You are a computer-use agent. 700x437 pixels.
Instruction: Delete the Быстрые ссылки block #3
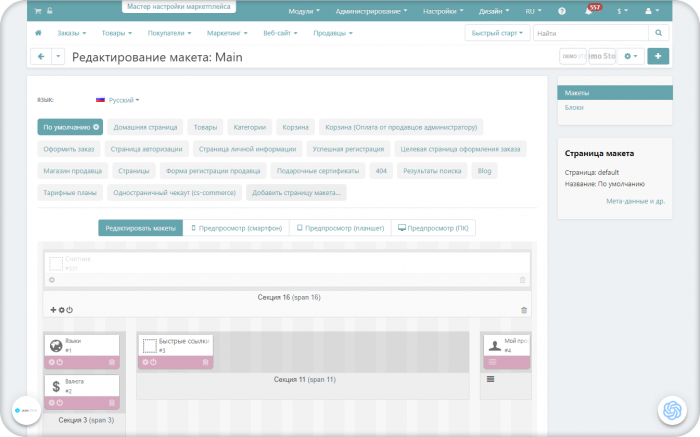[x=205, y=362]
